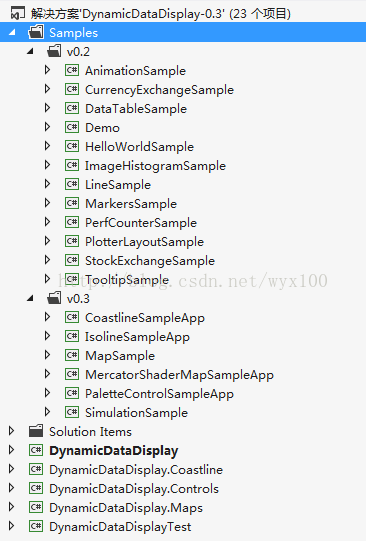366x541 pixels.
Task: Click the C# icon beside Demo
Action: coord(72,127)
